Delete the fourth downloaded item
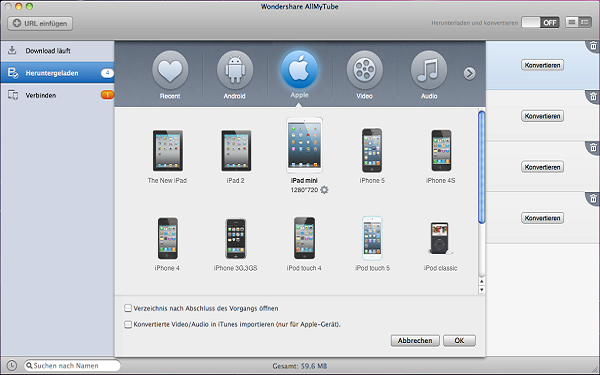 [x=593, y=198]
